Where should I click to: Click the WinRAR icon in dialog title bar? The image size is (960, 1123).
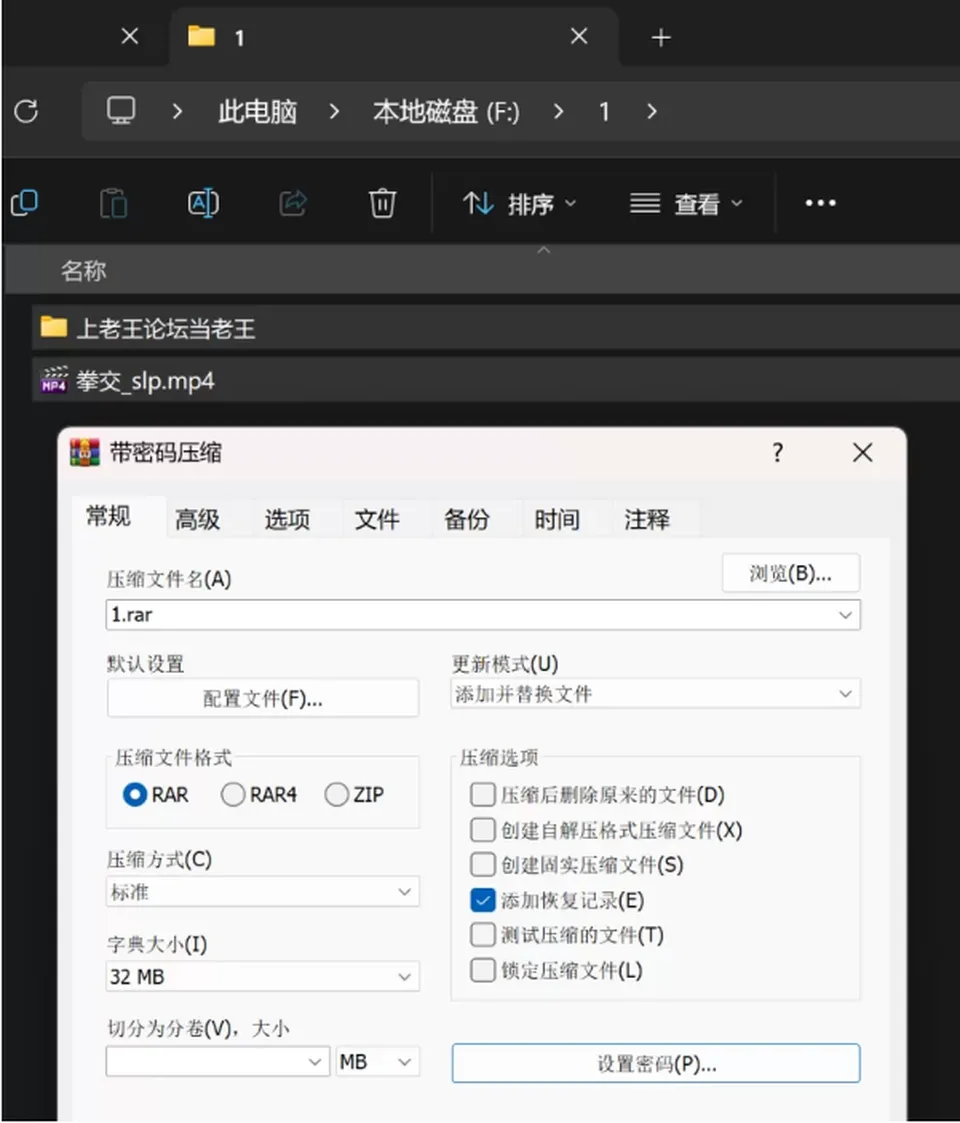pos(85,453)
